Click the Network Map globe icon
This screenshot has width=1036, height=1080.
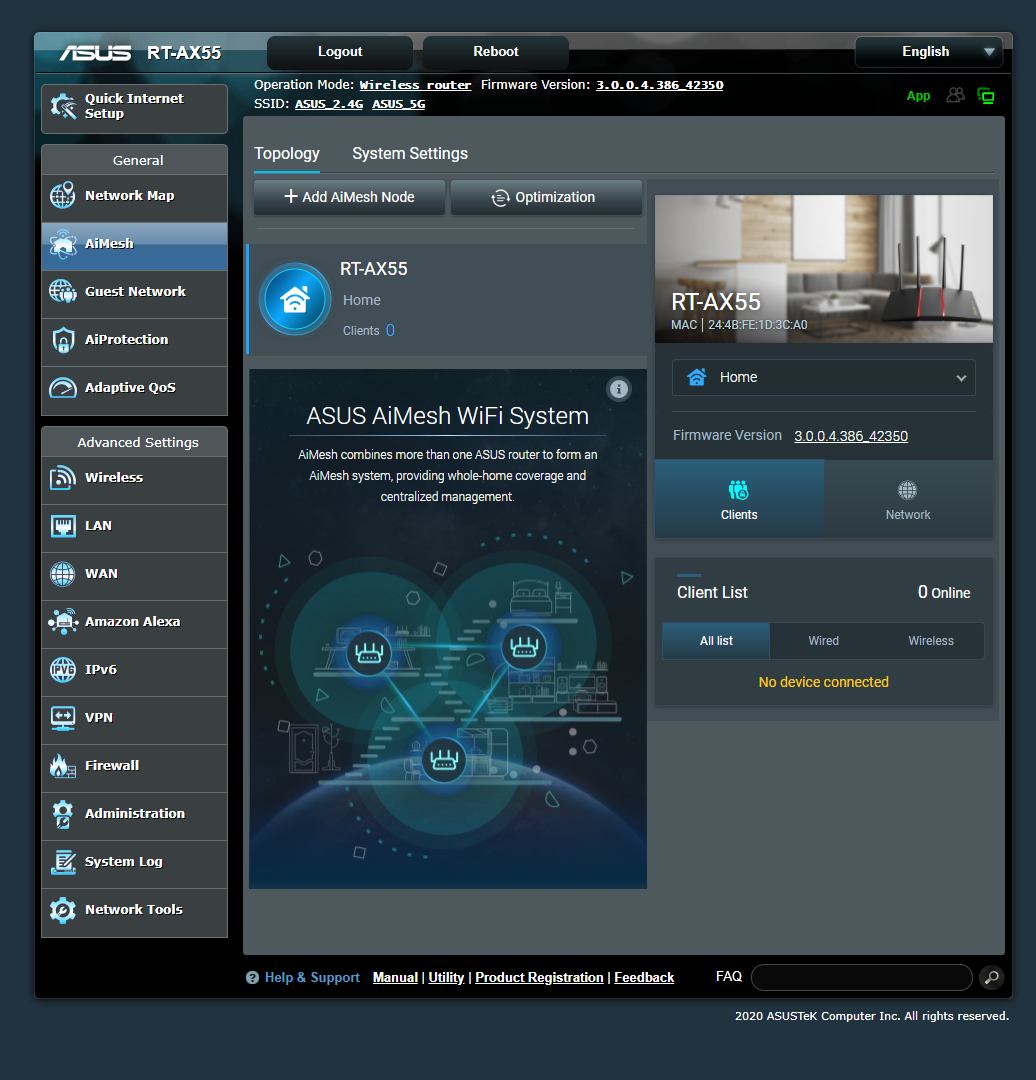[x=63, y=196]
